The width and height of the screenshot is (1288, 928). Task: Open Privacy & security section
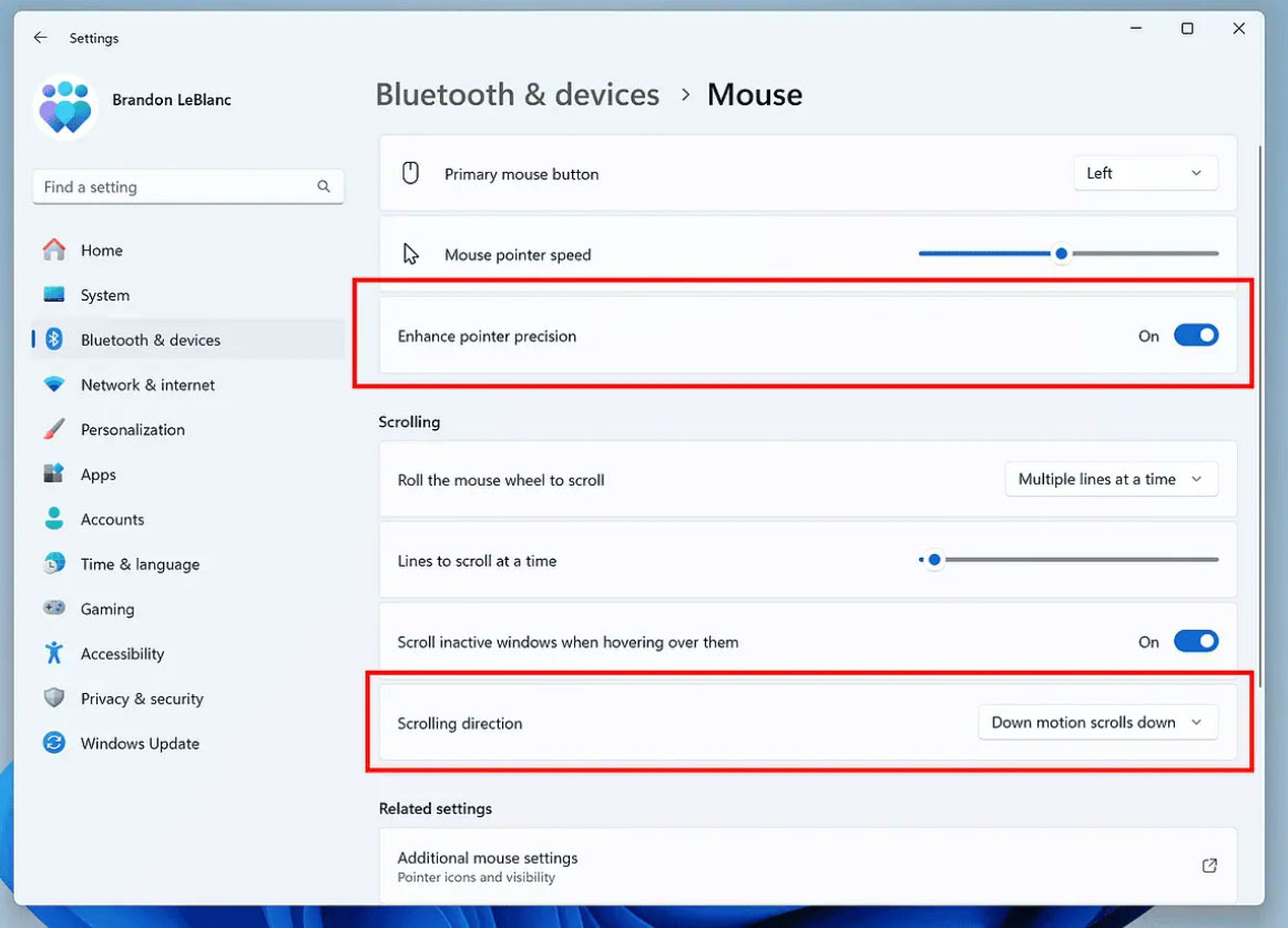tap(142, 699)
